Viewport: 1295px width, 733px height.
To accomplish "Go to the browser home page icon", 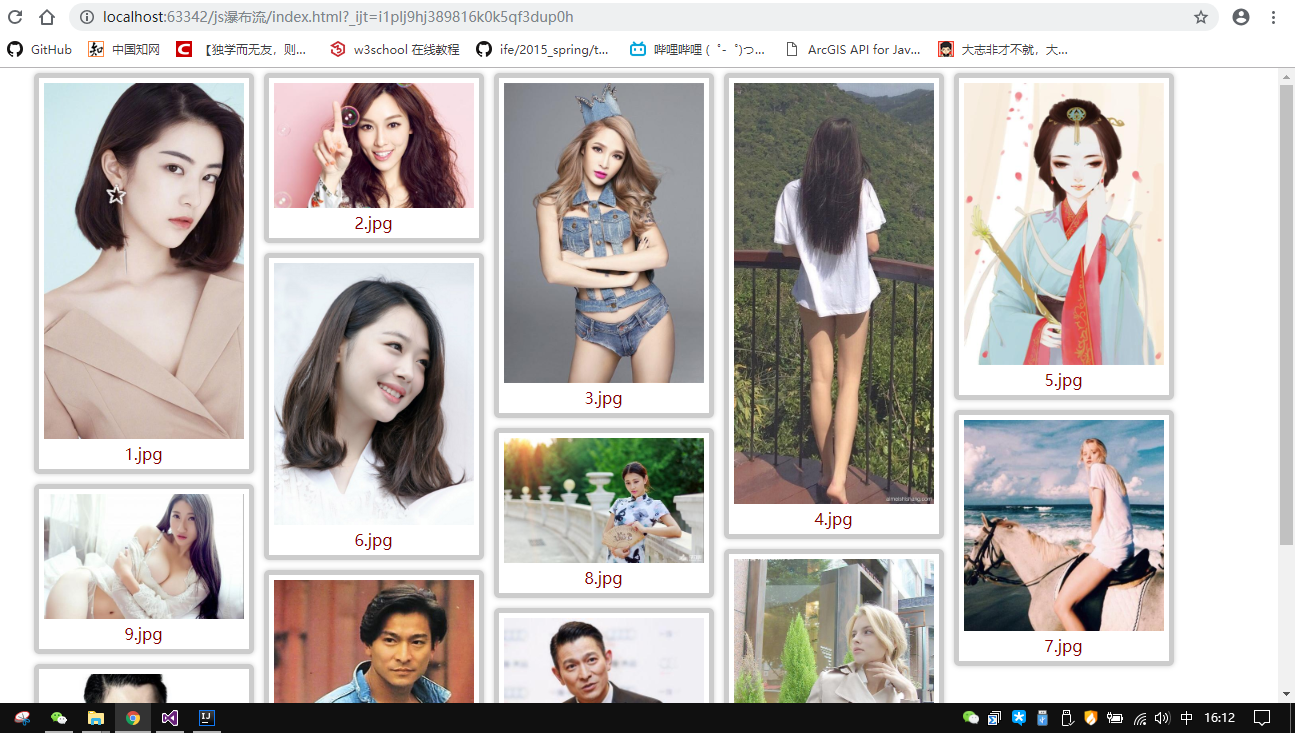I will [47, 17].
